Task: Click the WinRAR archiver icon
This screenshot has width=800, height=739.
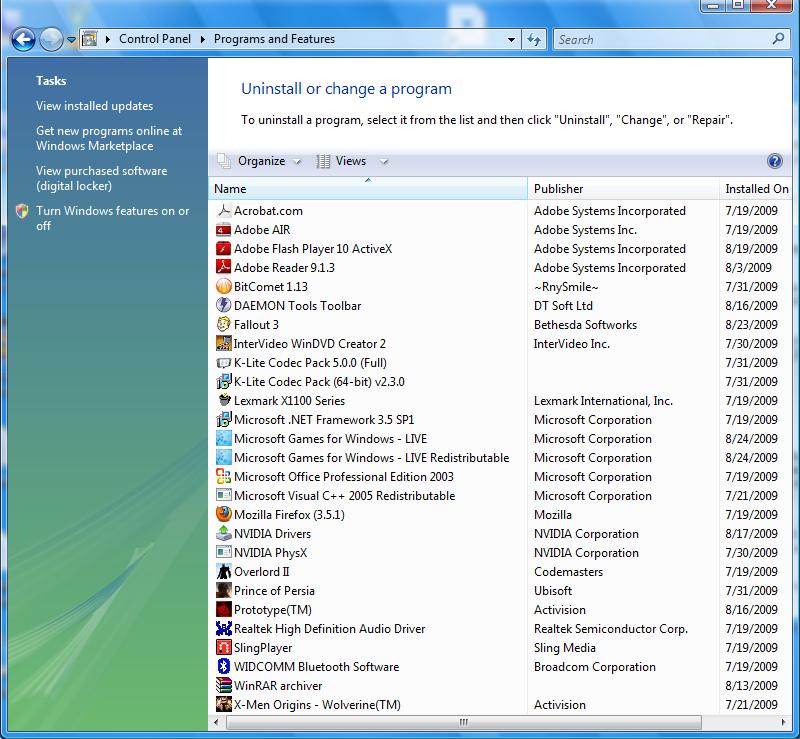Action: tap(222, 686)
